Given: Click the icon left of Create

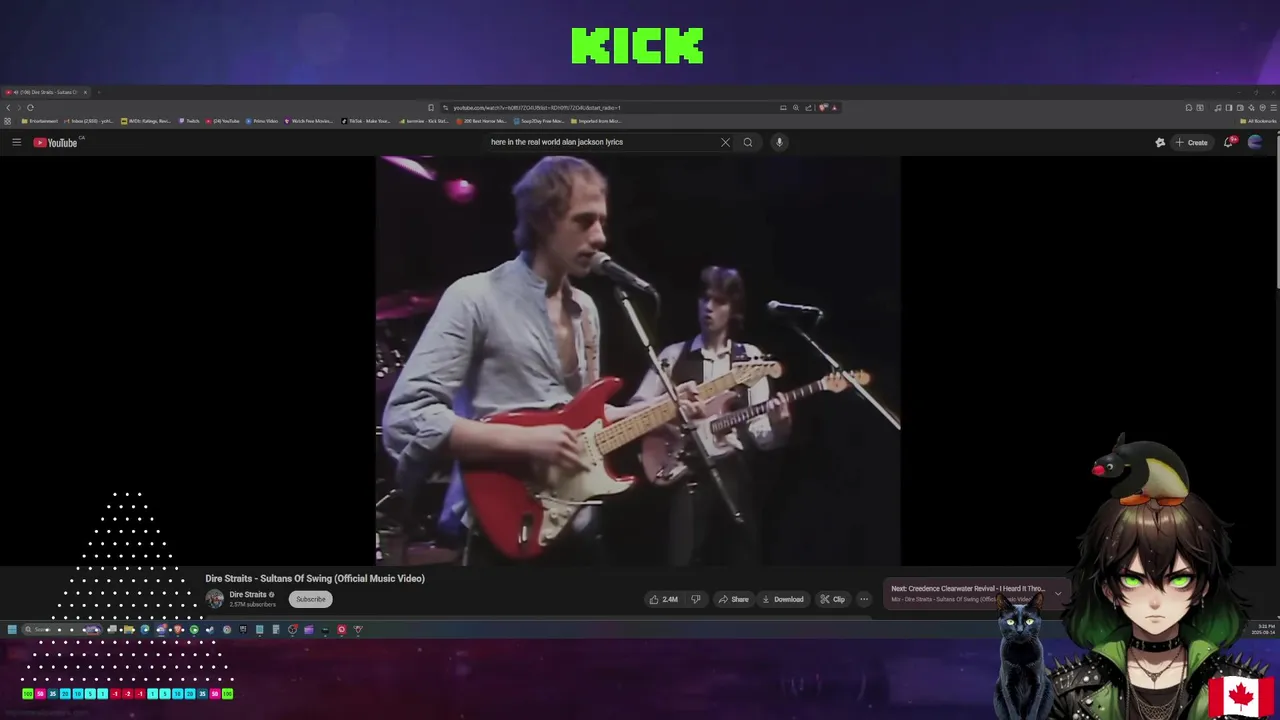Looking at the screenshot, I should pos(1160,142).
